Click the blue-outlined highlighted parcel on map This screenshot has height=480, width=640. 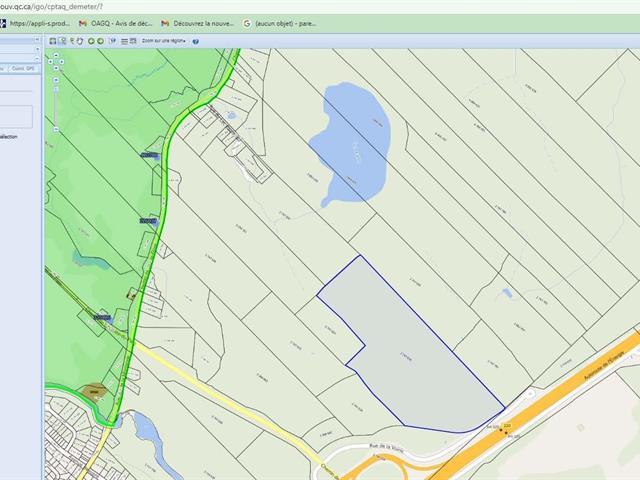click(x=420, y=360)
